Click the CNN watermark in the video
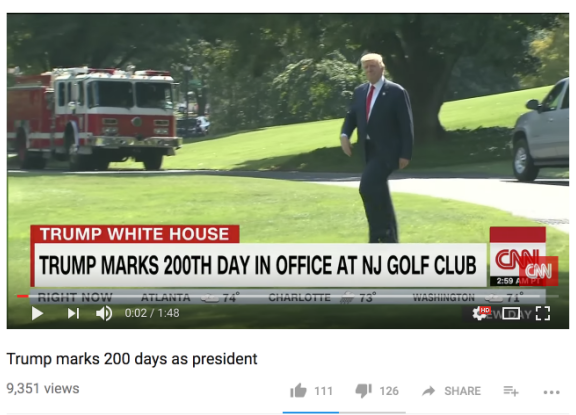The width and height of the screenshot is (576, 415). (539, 271)
